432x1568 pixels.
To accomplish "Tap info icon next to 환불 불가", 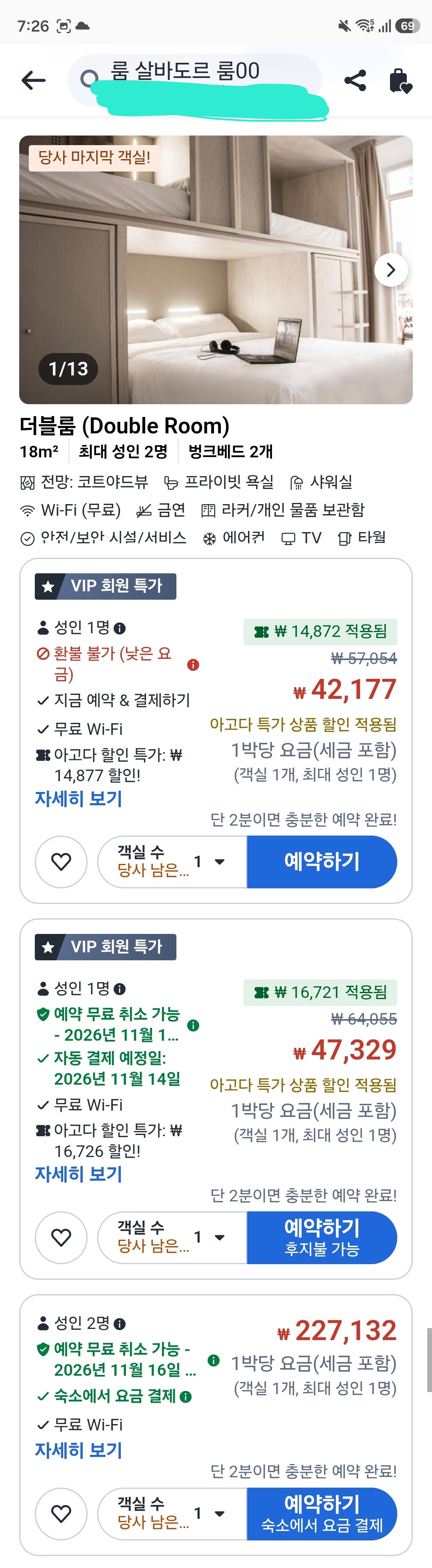I will 193,665.
